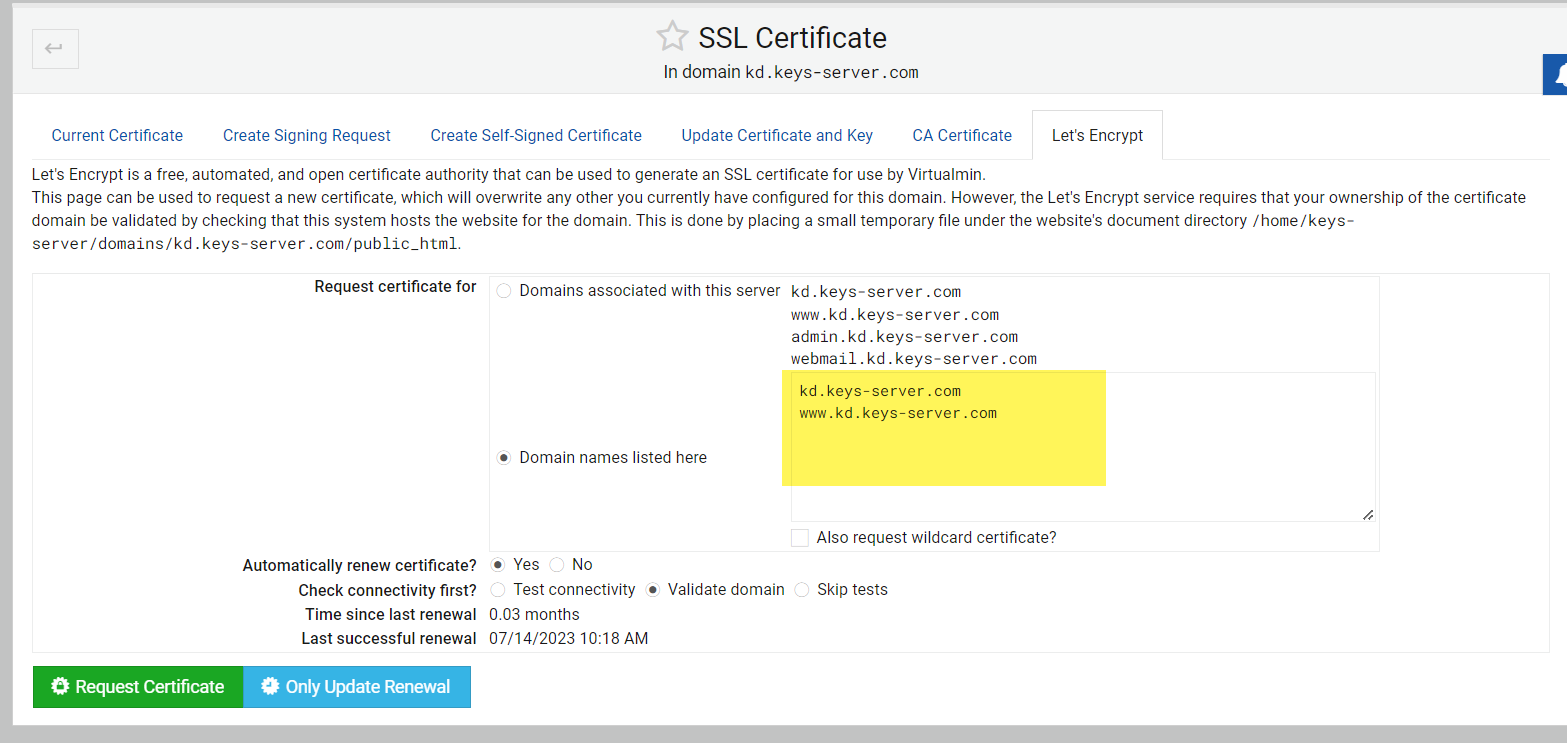Screen dimensions: 1567x743
Task: Click the Request Certificate button
Action: (x=138, y=687)
